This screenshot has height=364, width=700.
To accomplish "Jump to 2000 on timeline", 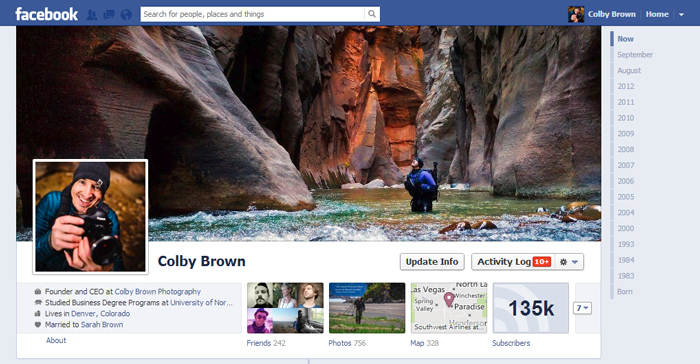I will (x=625, y=228).
